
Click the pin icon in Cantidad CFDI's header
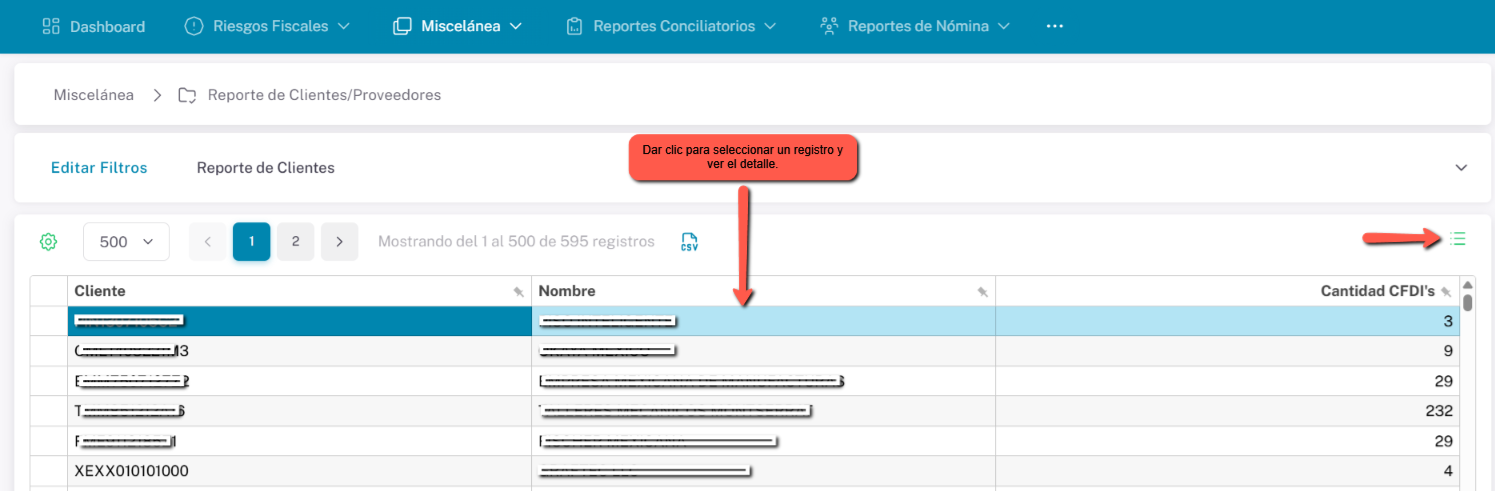[x=1446, y=292]
